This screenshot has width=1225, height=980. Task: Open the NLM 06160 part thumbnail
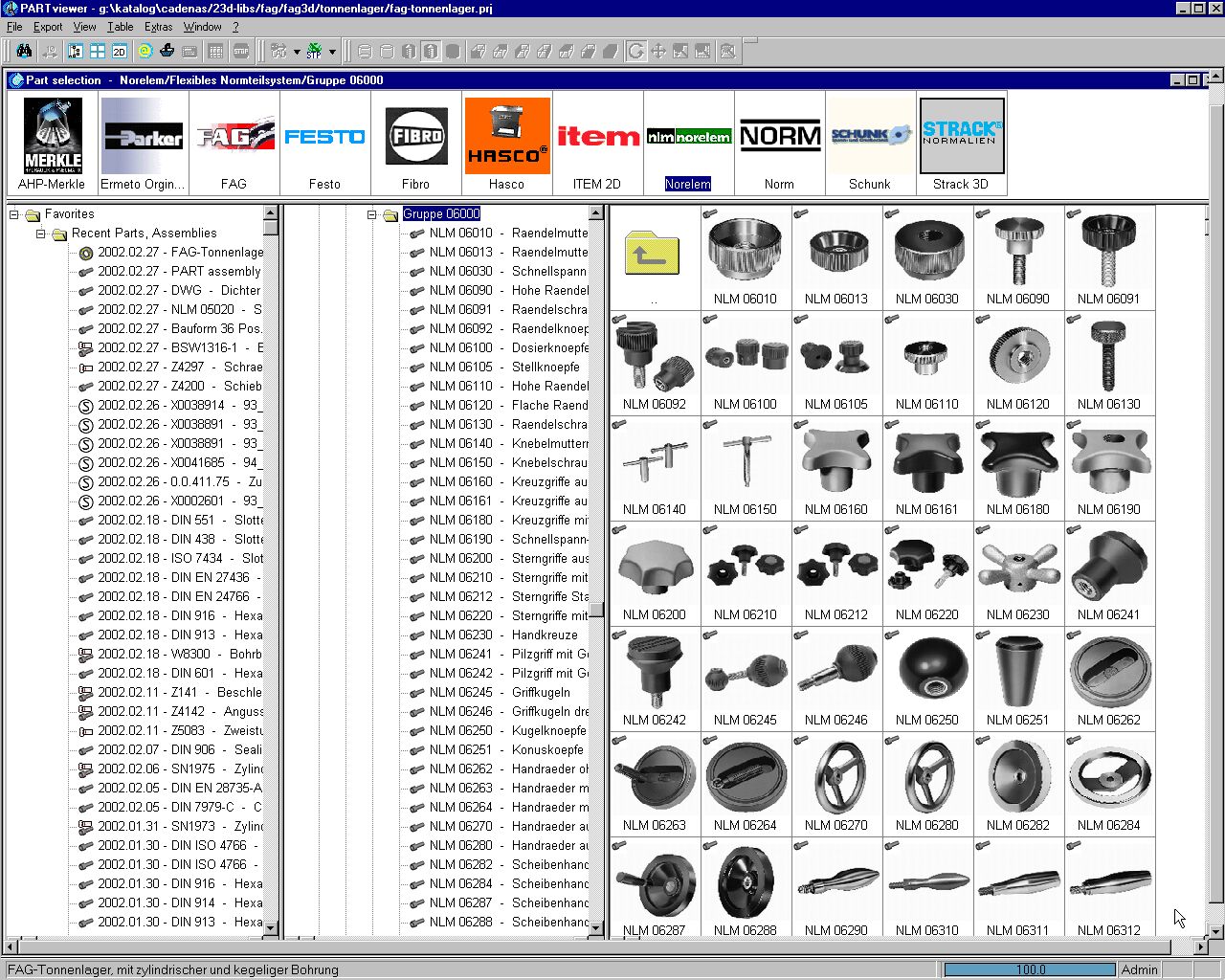tap(836, 467)
